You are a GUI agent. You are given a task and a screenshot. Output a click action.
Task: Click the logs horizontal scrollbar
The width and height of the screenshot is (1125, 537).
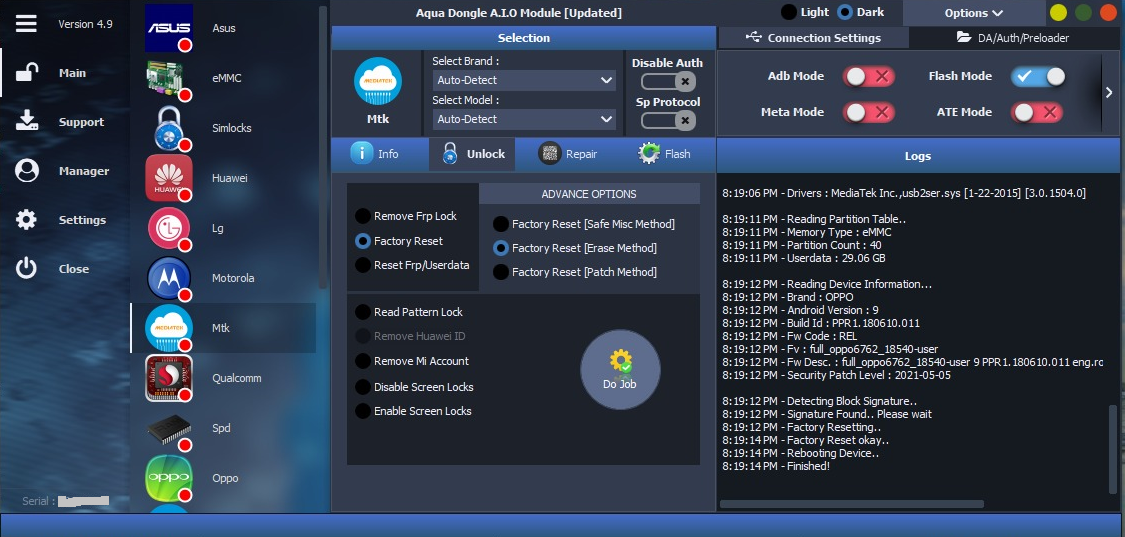[852, 504]
